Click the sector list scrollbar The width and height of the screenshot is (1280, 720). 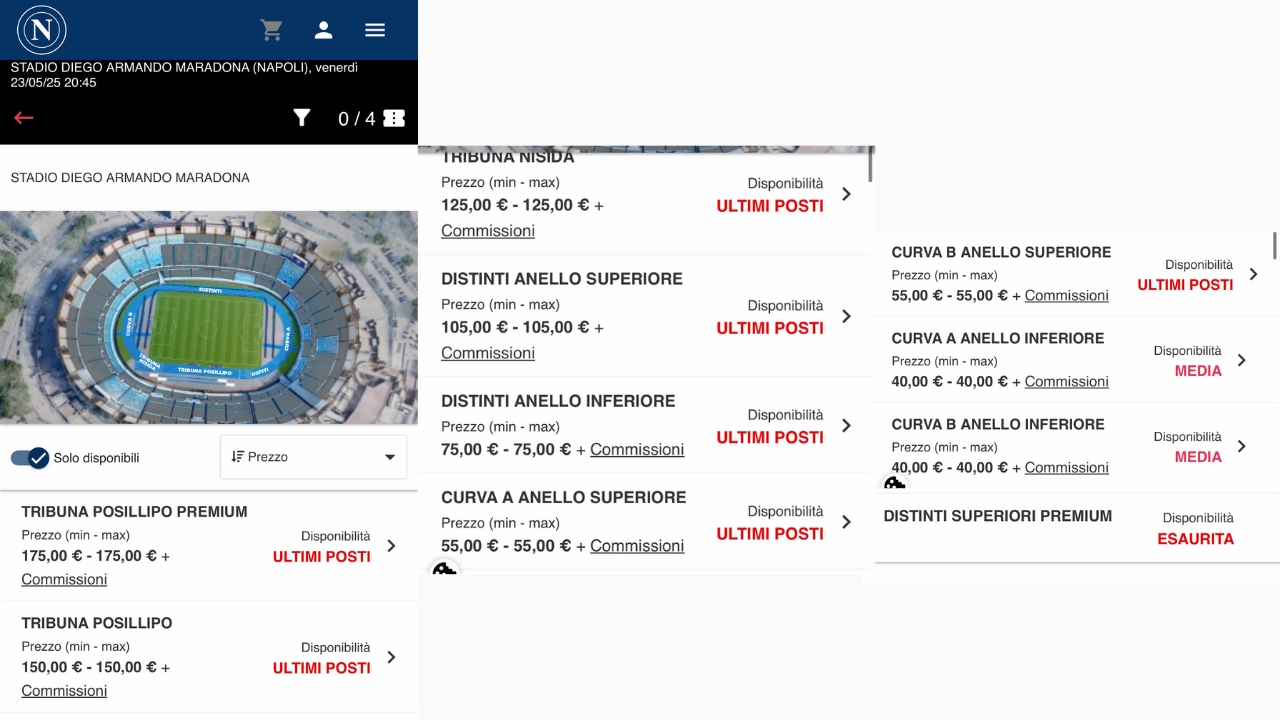(x=871, y=165)
